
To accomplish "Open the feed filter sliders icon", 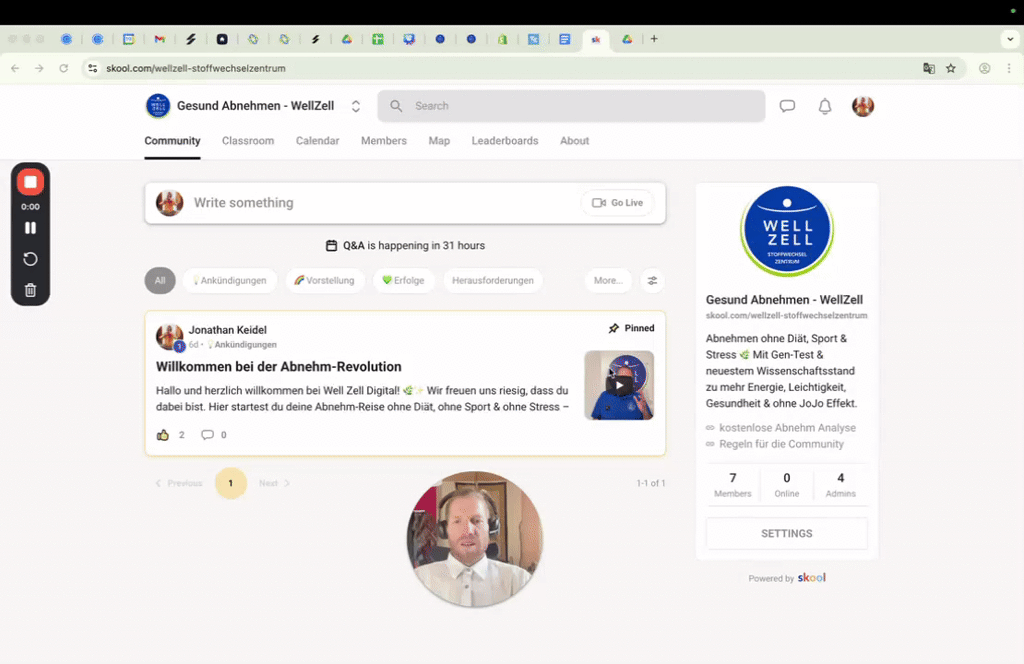I will pos(652,281).
